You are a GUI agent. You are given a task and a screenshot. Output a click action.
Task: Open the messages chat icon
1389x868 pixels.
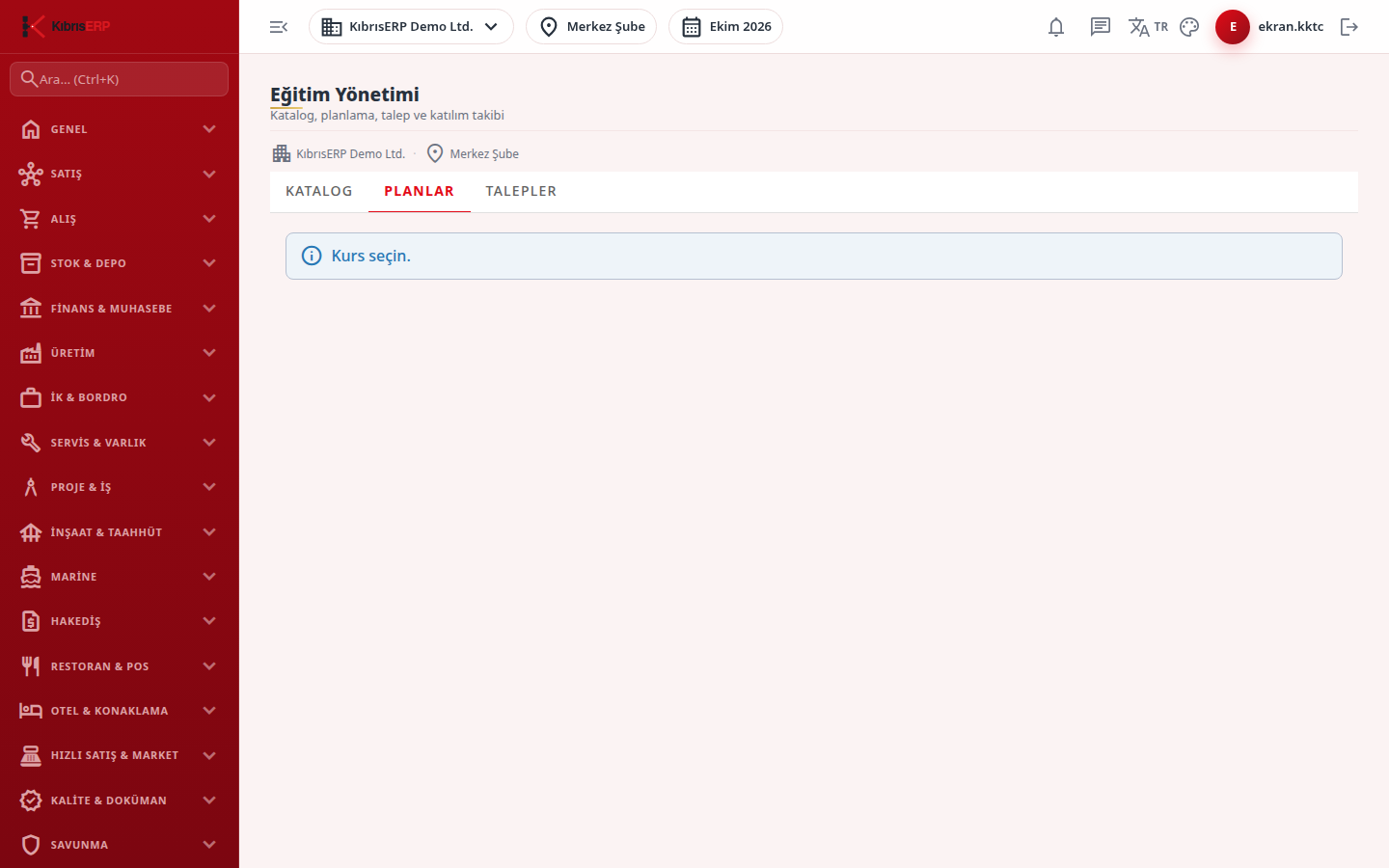(x=1101, y=27)
